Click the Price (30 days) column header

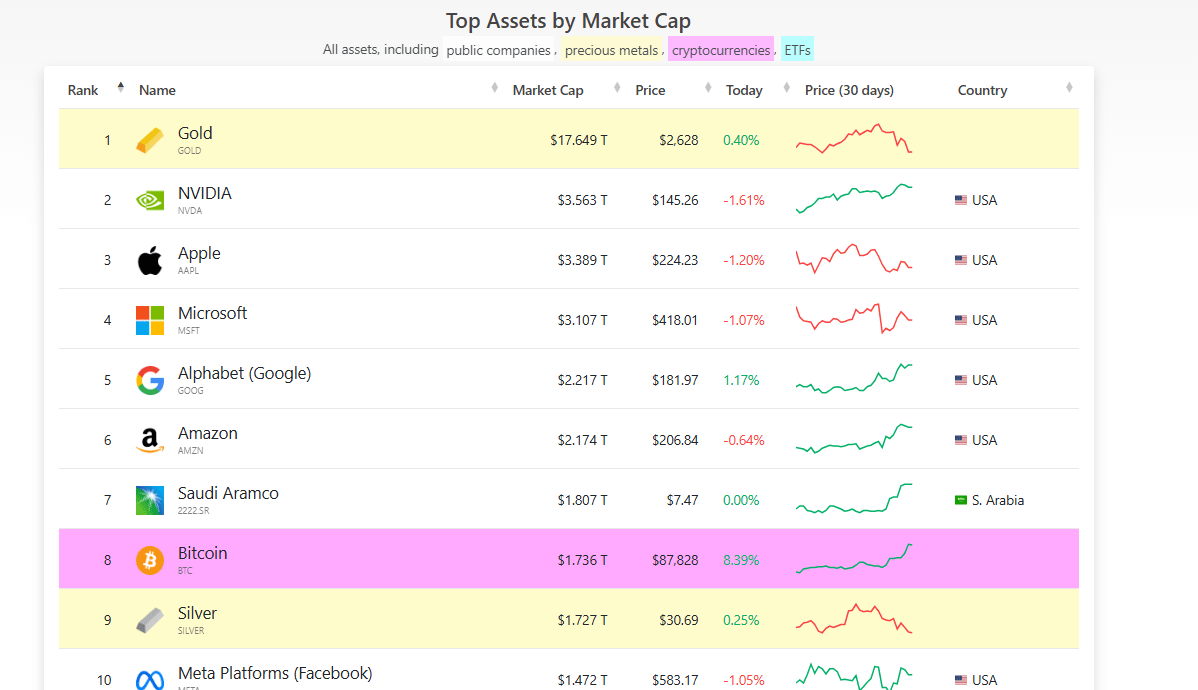pos(849,90)
